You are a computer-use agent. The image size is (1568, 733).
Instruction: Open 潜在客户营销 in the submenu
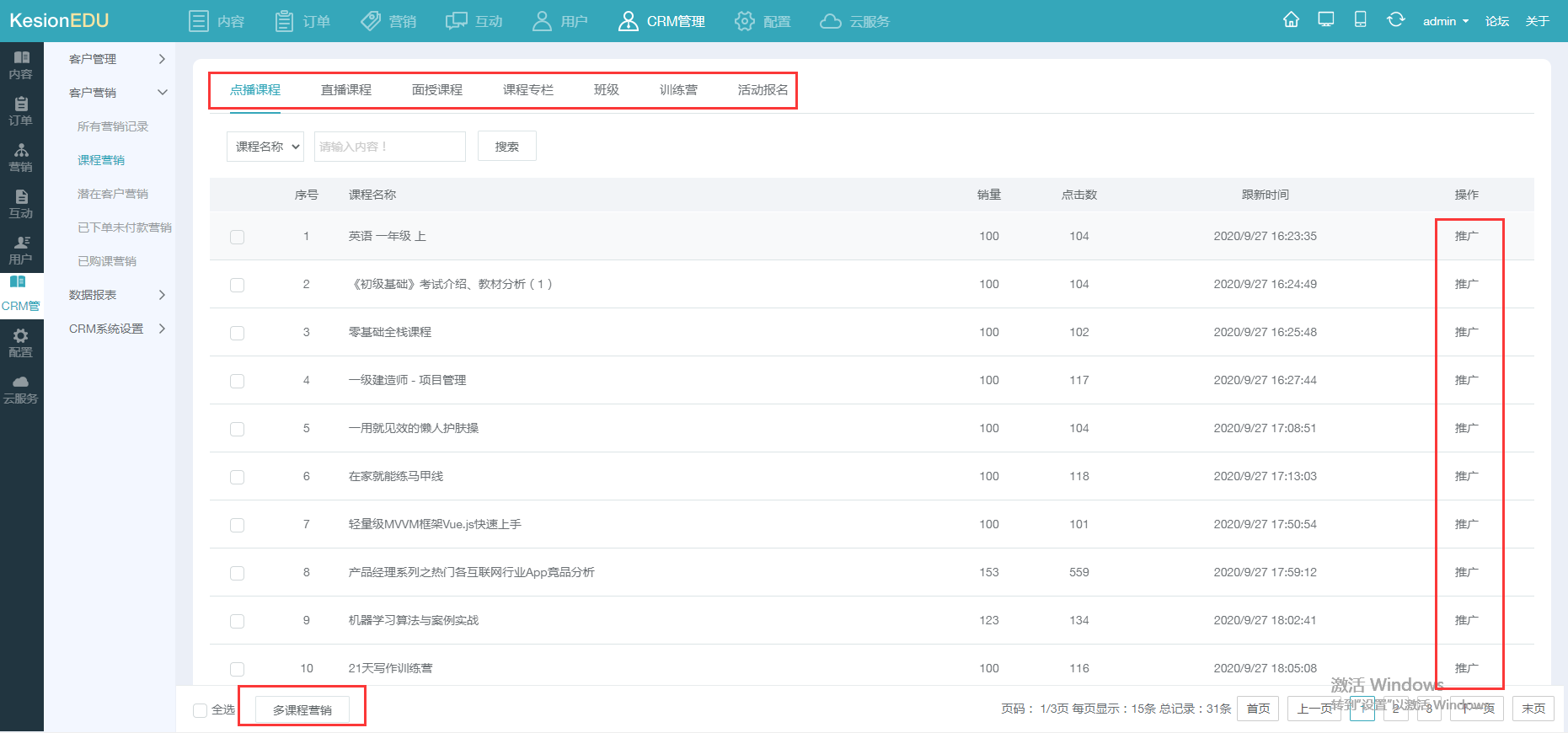(x=113, y=194)
